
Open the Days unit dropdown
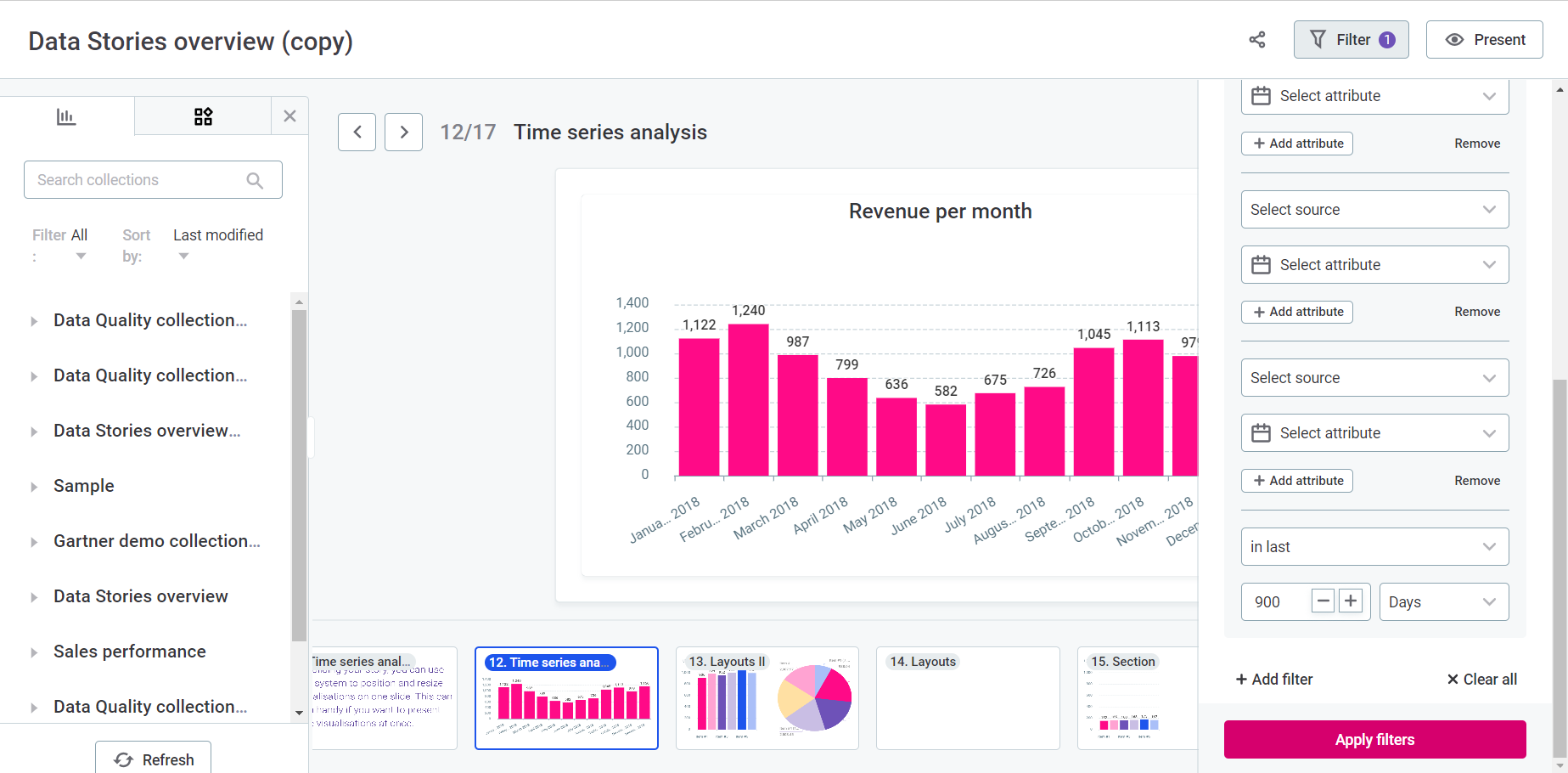1444,602
